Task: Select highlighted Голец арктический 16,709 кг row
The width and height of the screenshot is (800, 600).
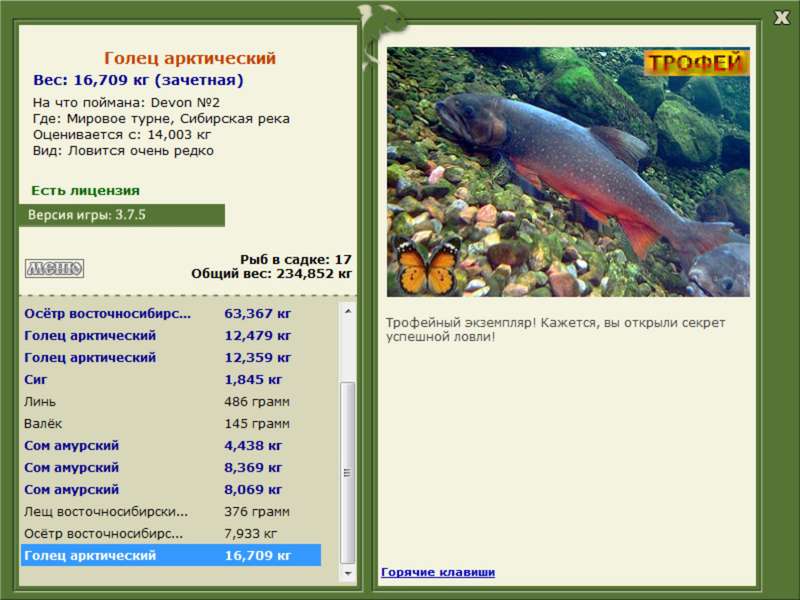Action: [171, 555]
